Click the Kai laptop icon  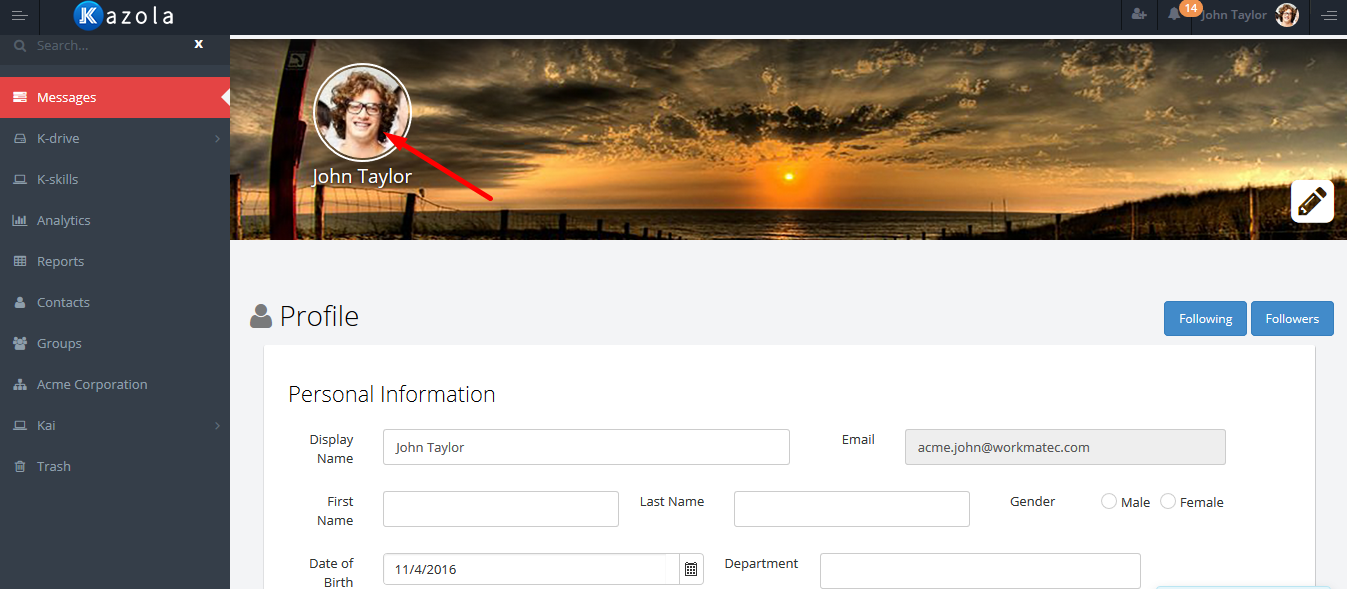pyautogui.click(x=19, y=425)
